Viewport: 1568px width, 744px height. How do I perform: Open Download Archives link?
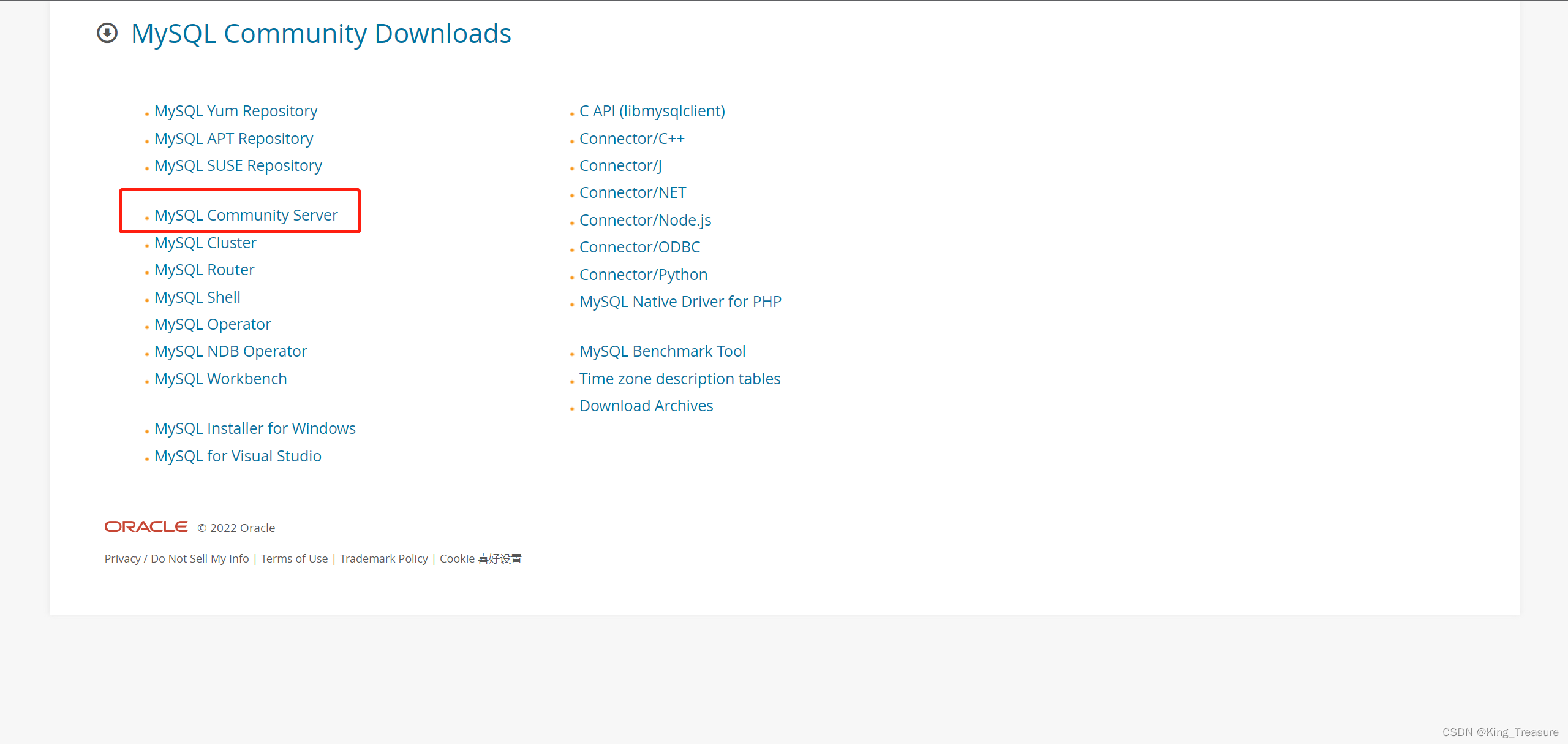[x=646, y=406]
